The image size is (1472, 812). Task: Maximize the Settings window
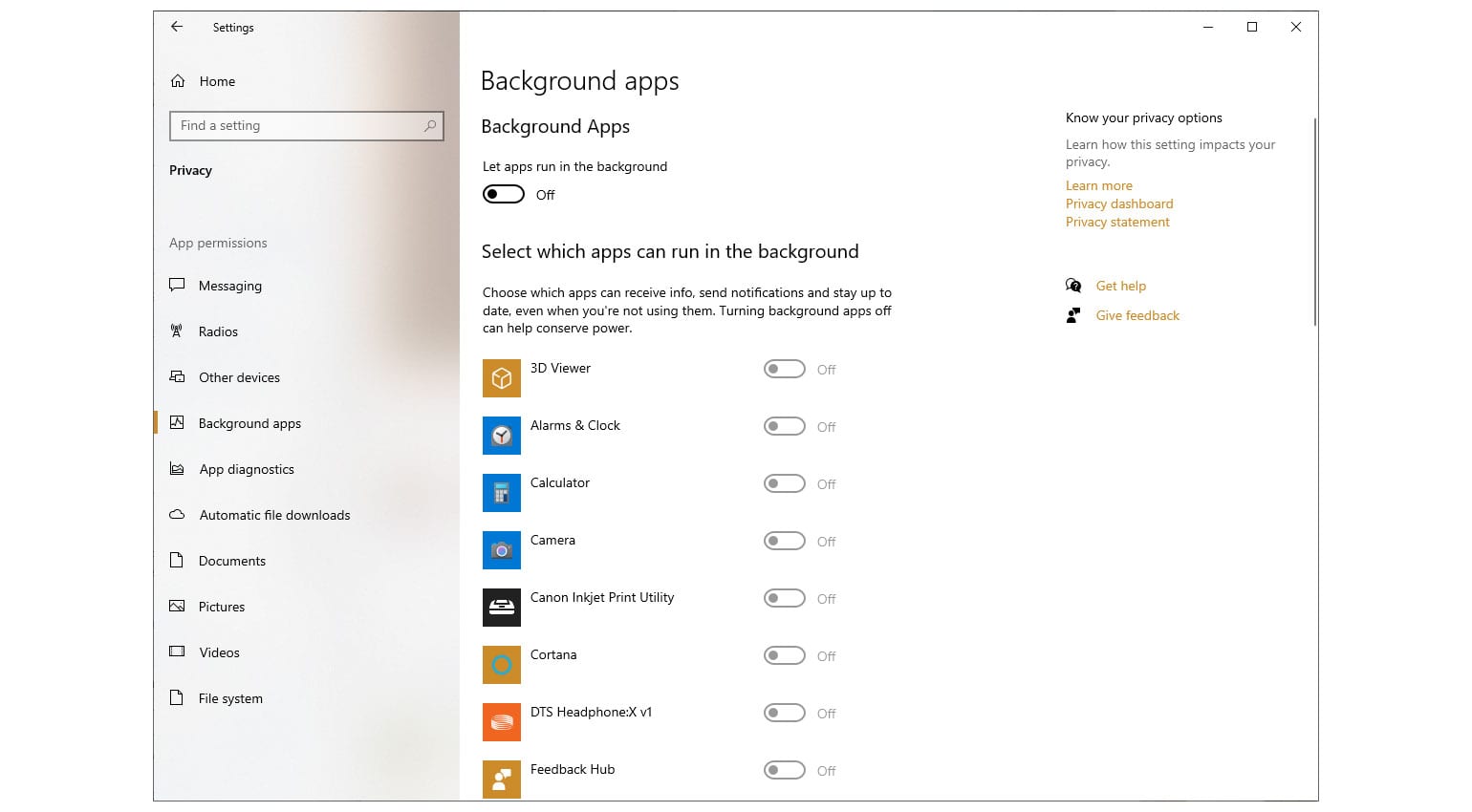(x=1252, y=27)
